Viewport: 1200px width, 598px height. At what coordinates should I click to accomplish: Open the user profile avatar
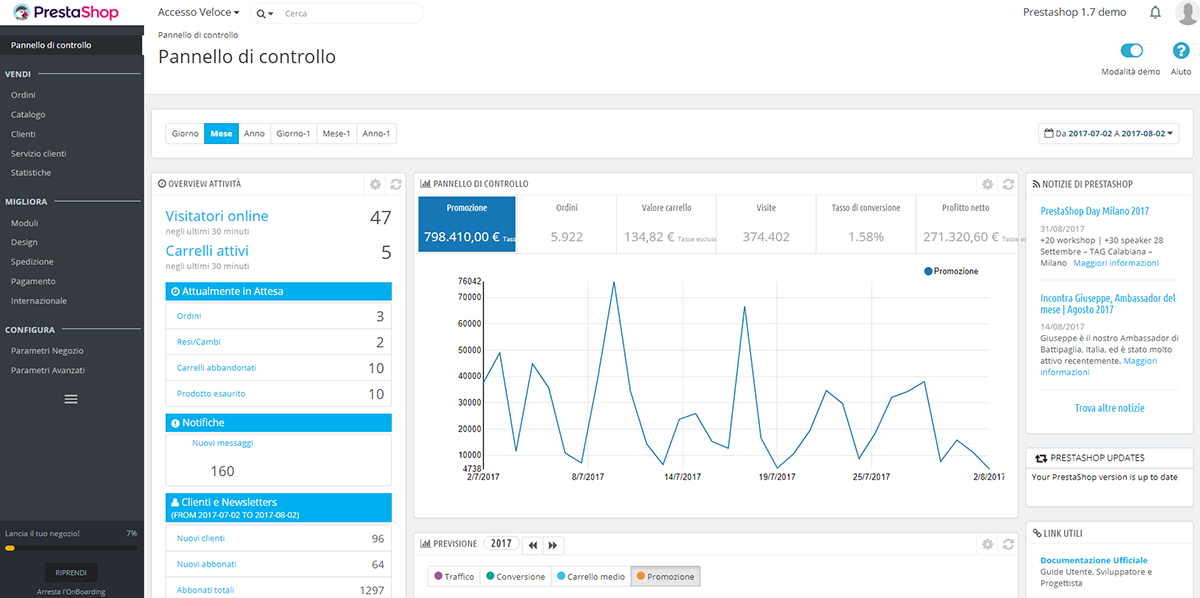click(1187, 13)
